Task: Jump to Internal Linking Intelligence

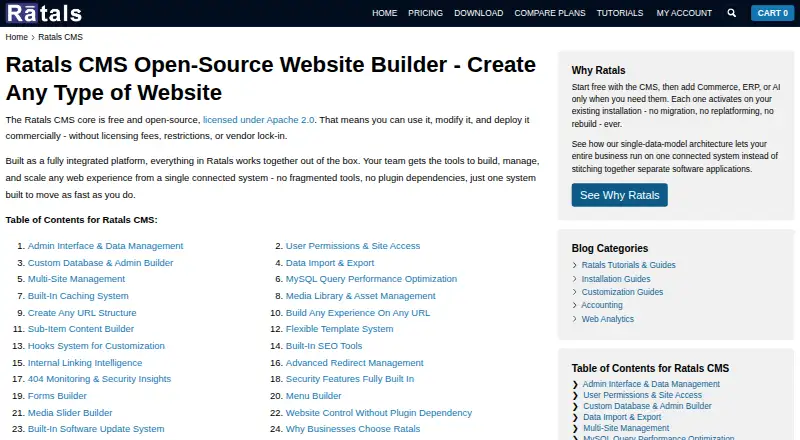Action: tap(85, 363)
